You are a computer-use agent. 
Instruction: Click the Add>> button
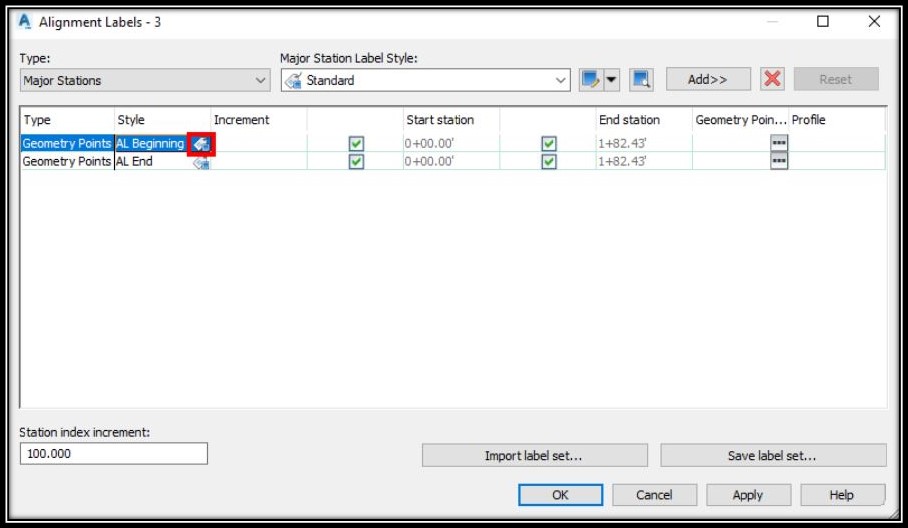coord(708,79)
